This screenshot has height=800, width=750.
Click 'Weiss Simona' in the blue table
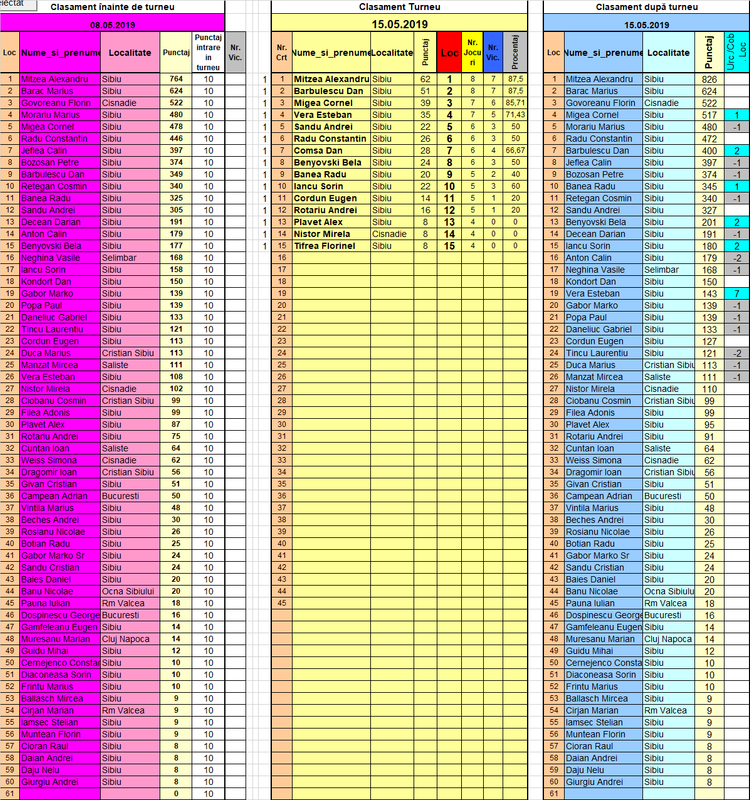click(604, 460)
